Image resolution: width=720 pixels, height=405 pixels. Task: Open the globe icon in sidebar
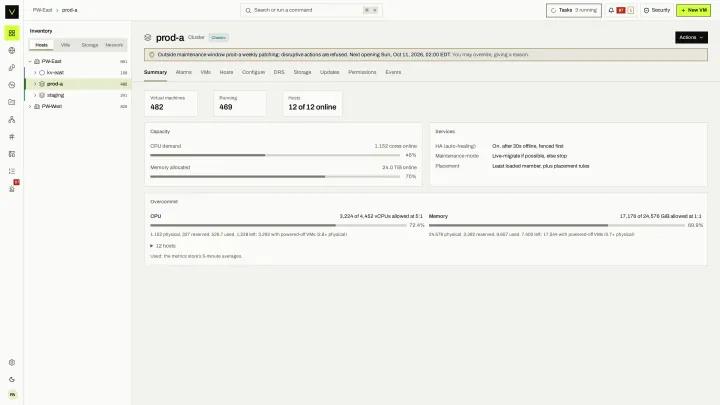click(12, 51)
